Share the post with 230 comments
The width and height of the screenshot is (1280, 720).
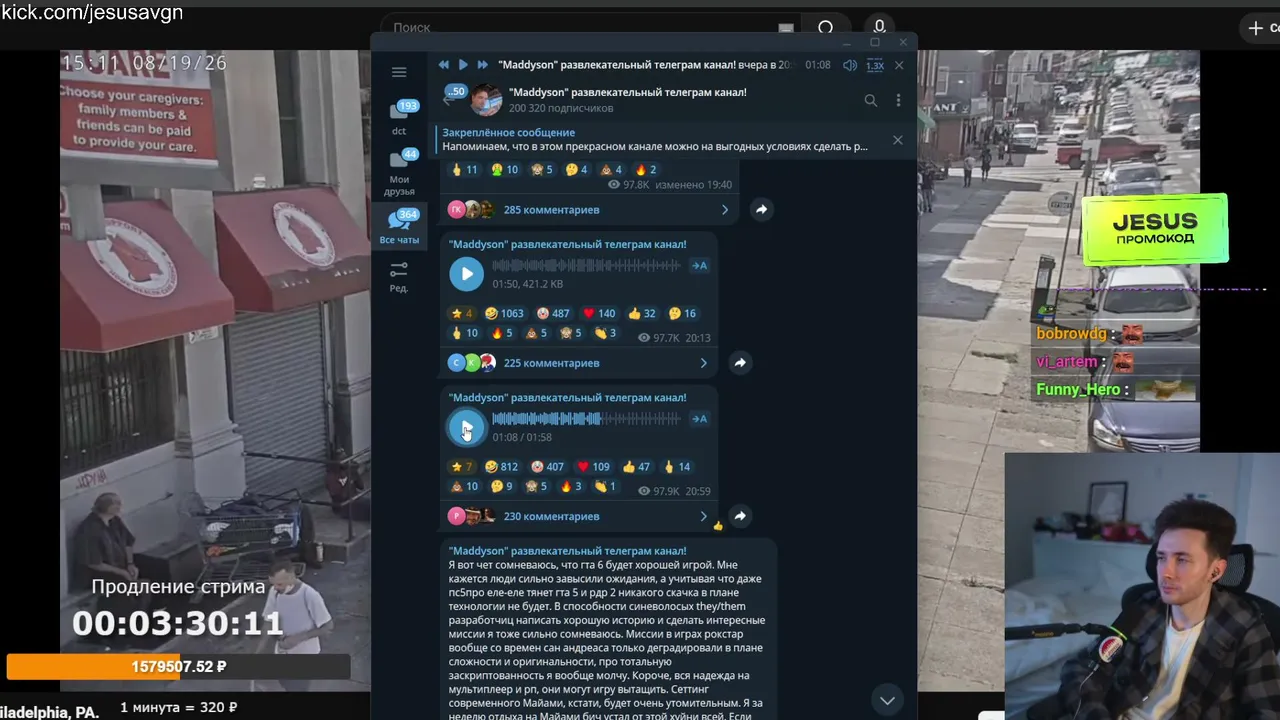coord(740,516)
